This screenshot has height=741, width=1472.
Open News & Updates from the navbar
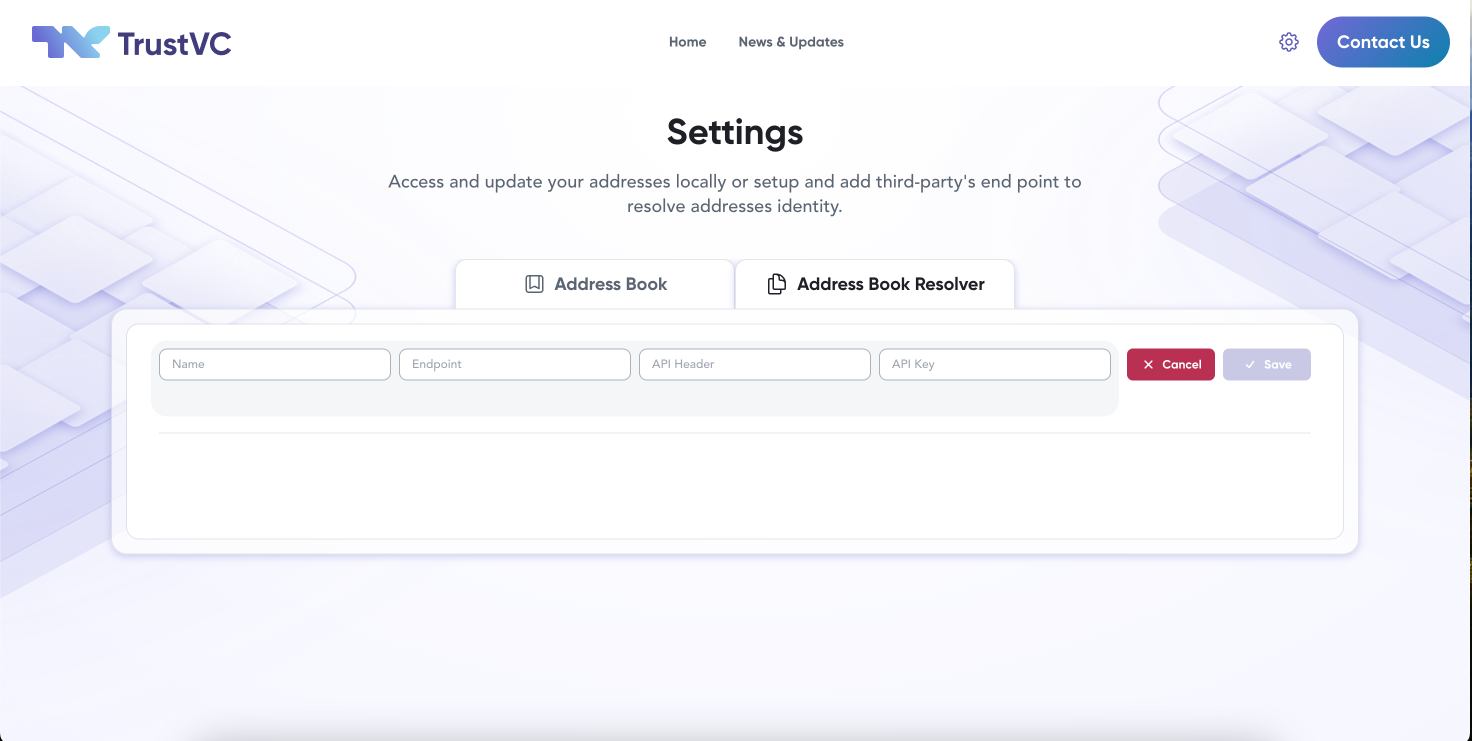[x=791, y=42]
